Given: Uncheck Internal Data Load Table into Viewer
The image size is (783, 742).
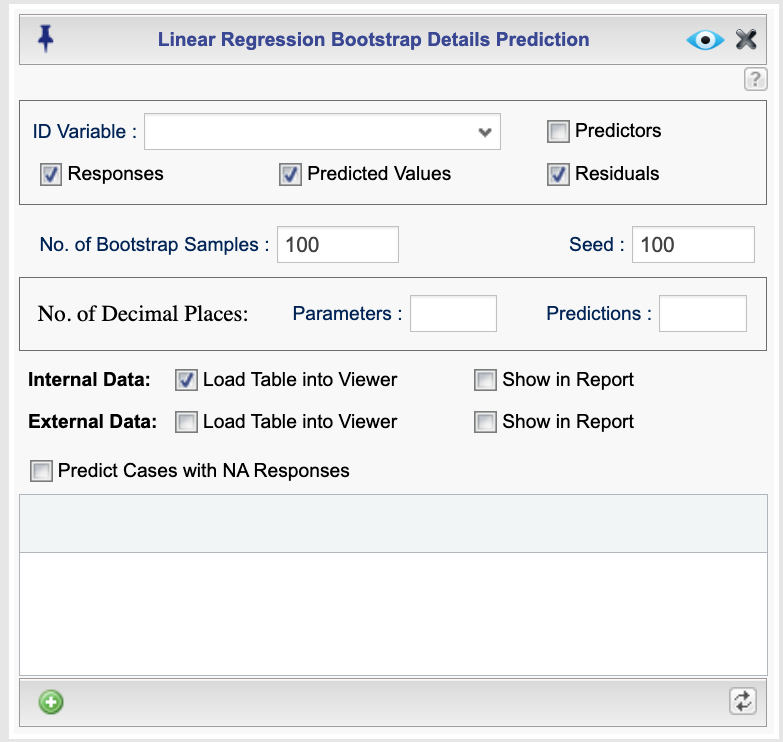Looking at the screenshot, I should (x=186, y=380).
